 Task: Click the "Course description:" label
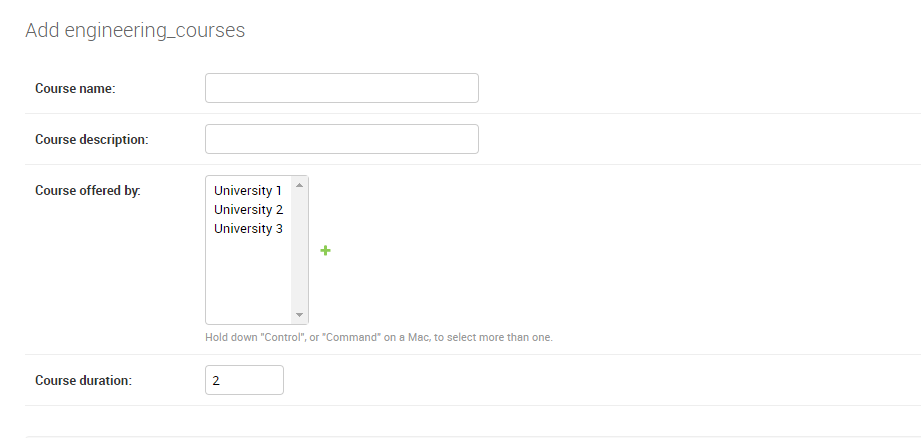click(91, 140)
